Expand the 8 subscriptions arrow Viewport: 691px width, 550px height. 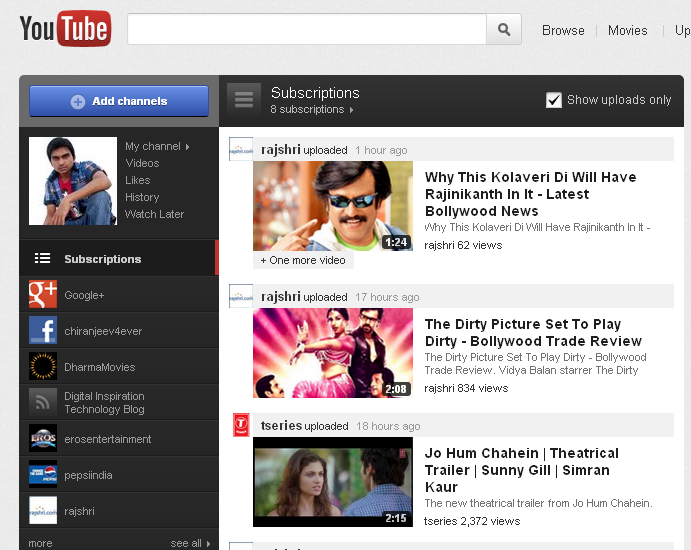(x=351, y=110)
